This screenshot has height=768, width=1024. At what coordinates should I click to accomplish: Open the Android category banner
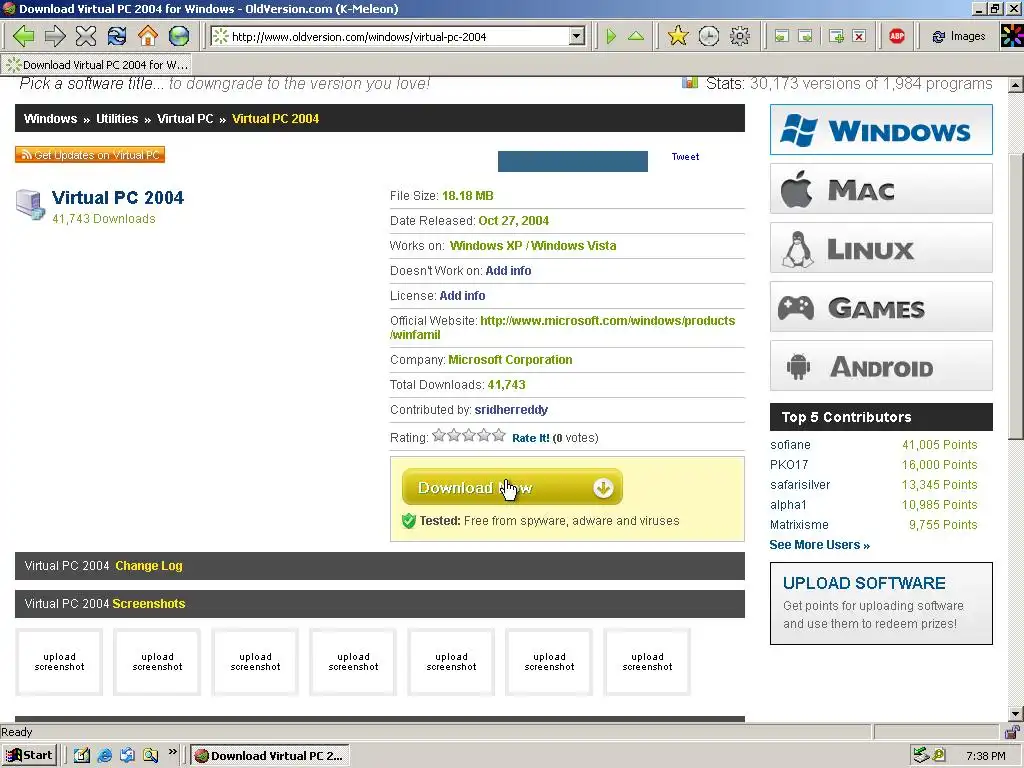(x=881, y=366)
